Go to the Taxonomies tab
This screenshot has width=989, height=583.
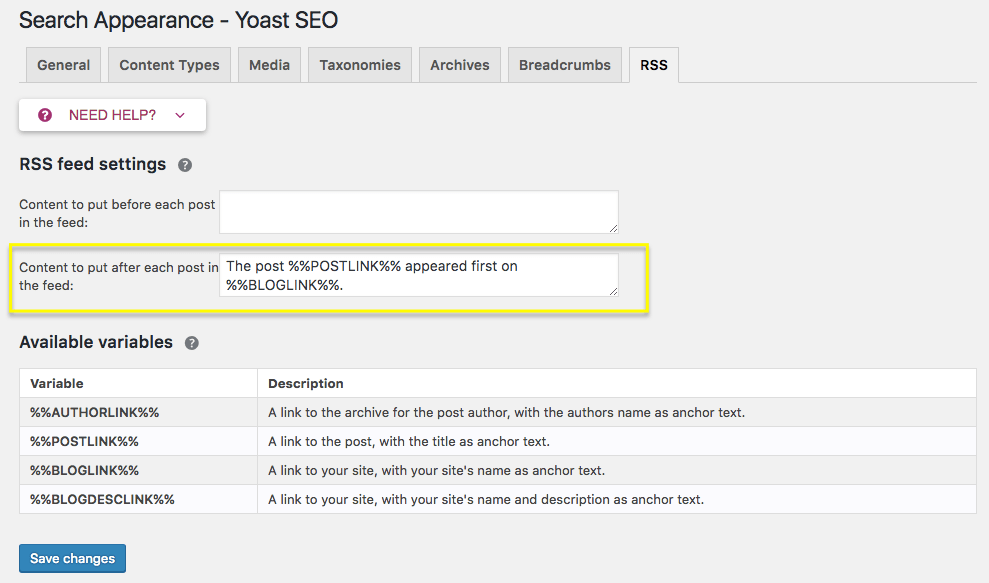[360, 65]
